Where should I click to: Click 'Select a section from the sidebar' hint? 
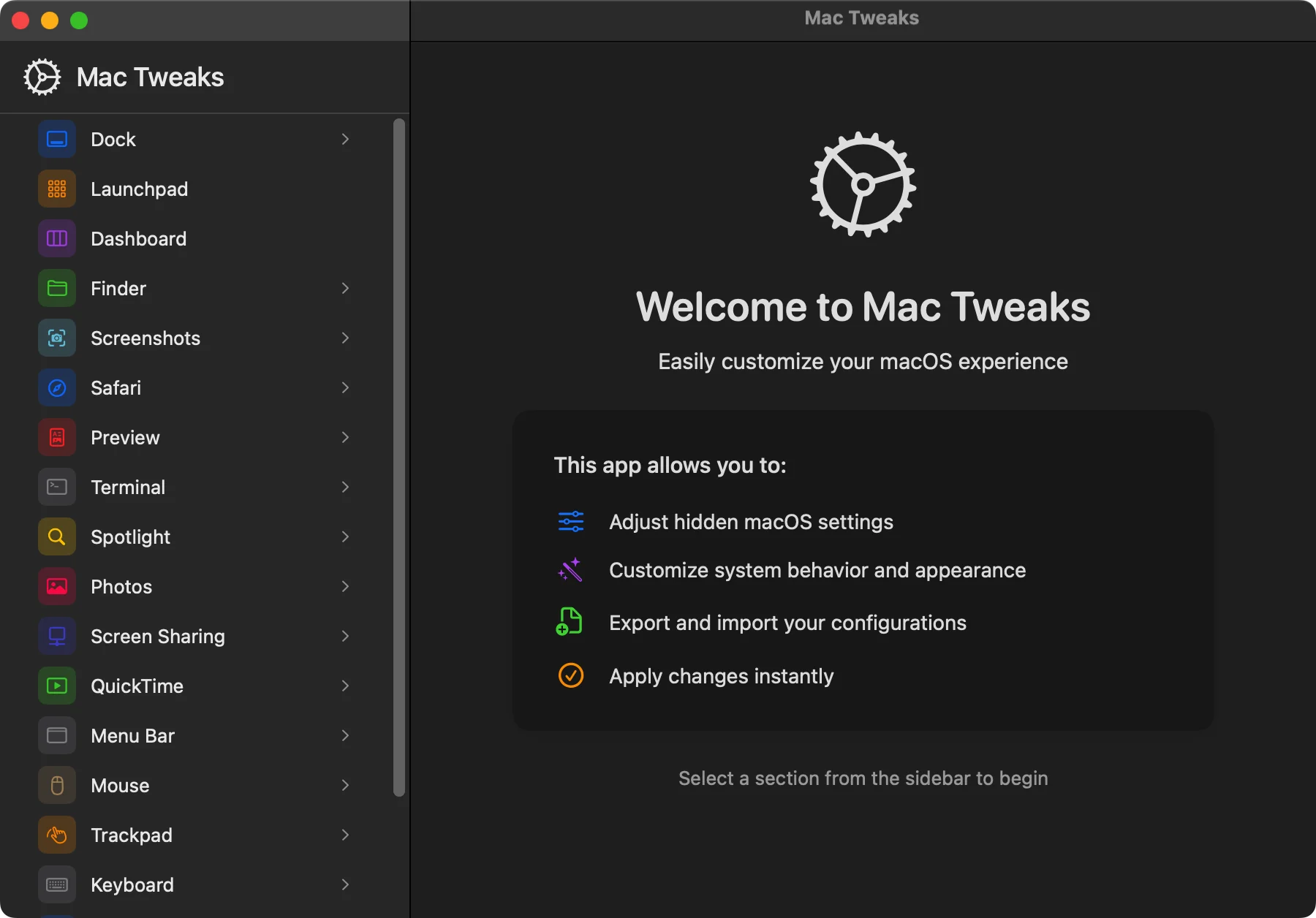click(863, 778)
